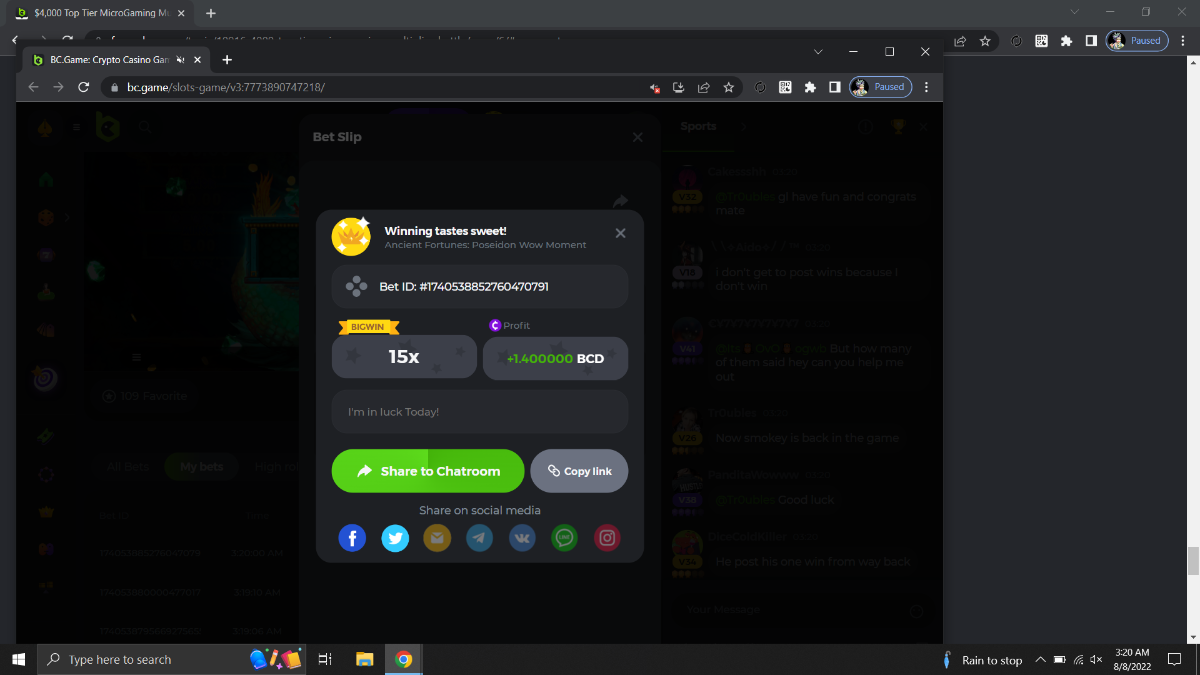Share win via VK icon

pyautogui.click(x=522, y=539)
